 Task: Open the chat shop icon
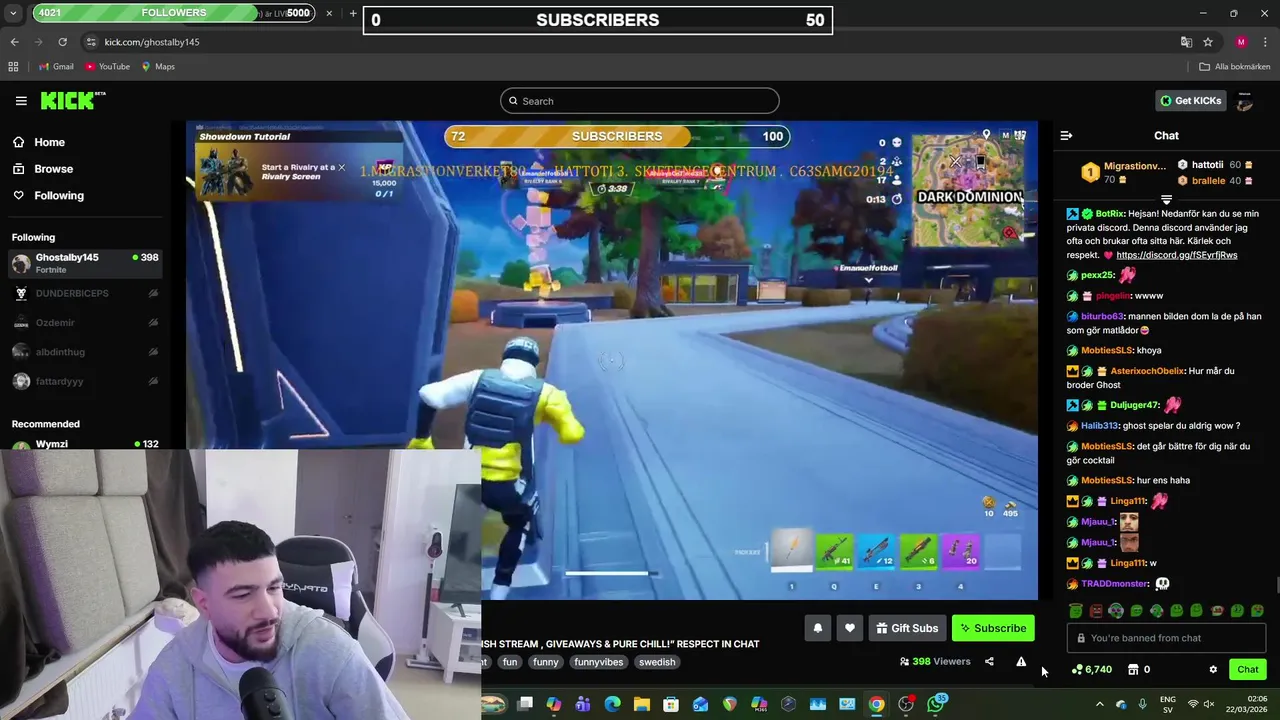1133,670
